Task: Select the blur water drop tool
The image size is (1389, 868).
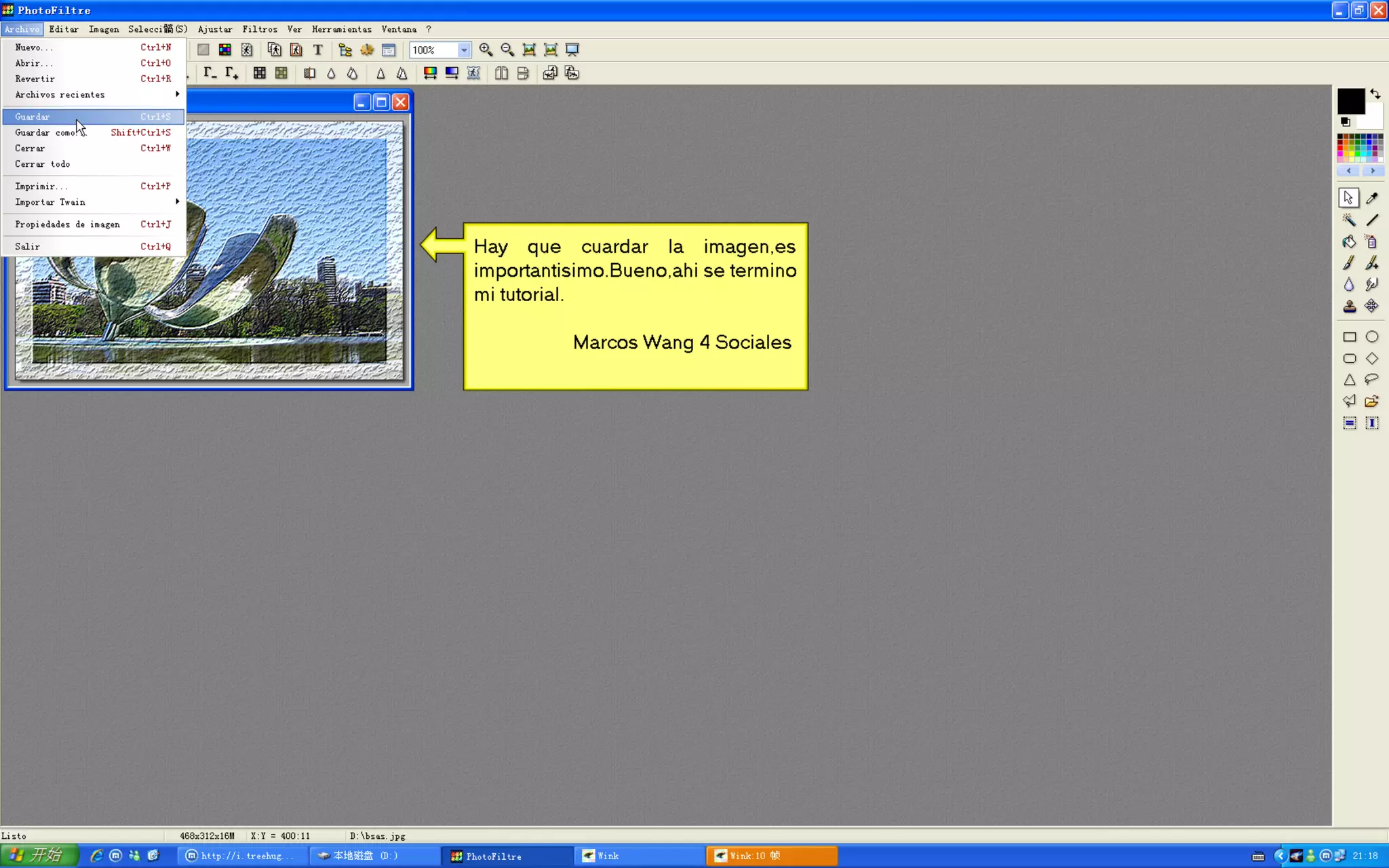Action: [1349, 285]
